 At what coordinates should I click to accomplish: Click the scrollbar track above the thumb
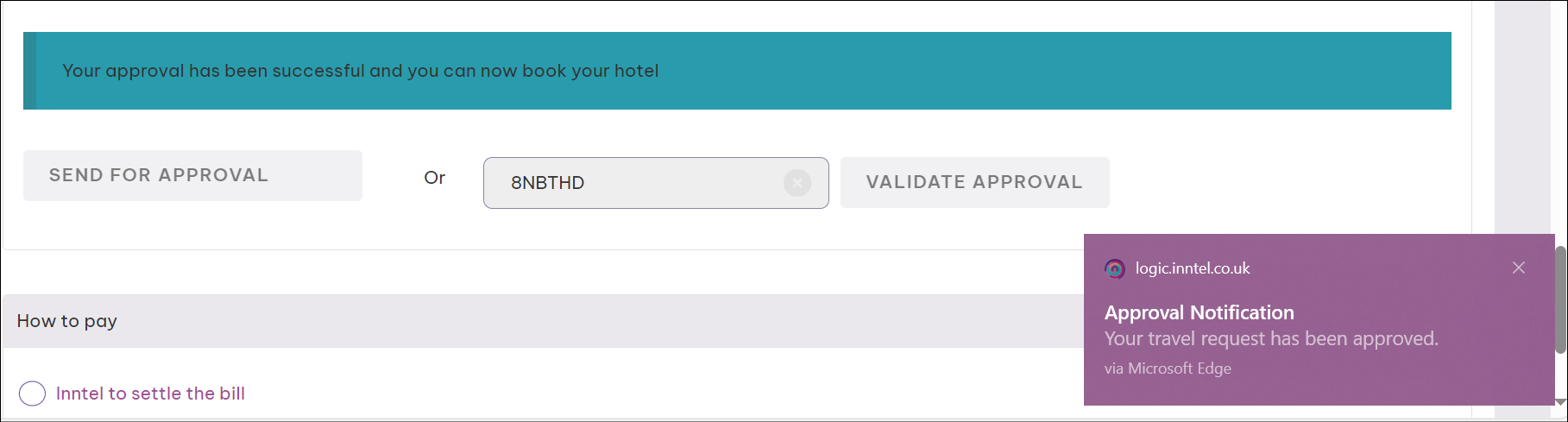coord(1560,121)
